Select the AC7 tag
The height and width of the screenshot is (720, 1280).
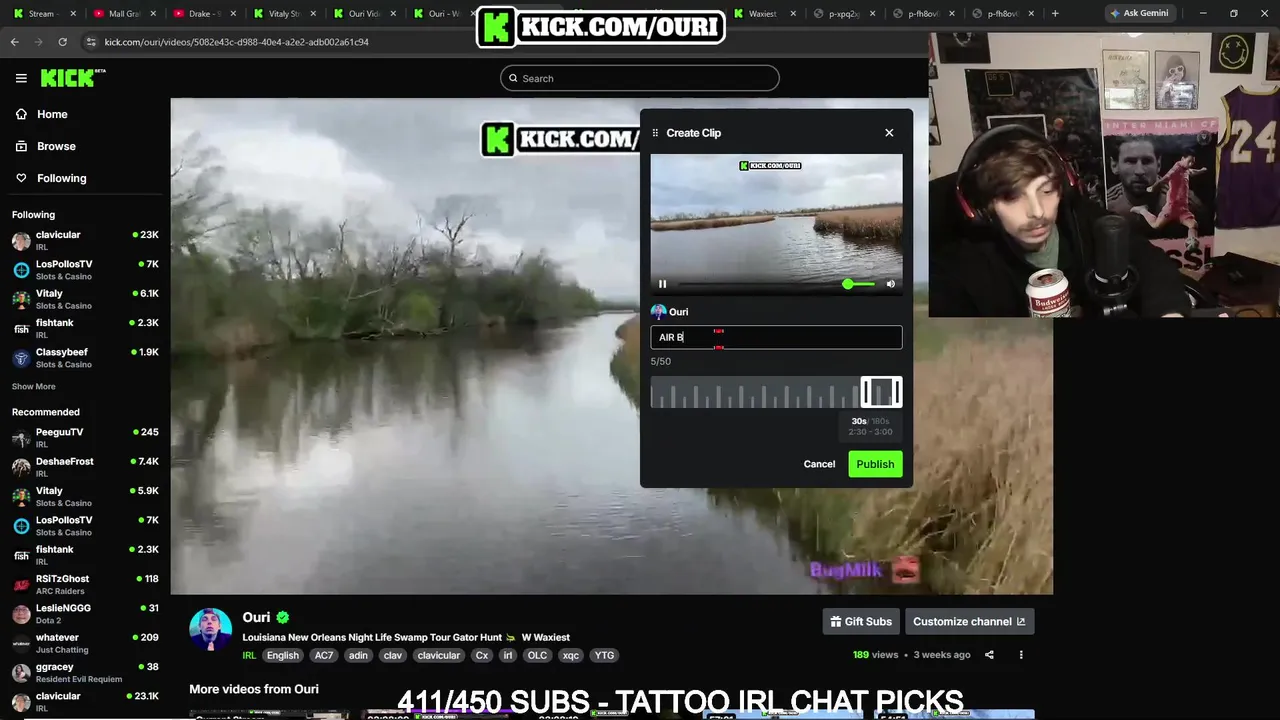click(x=324, y=655)
